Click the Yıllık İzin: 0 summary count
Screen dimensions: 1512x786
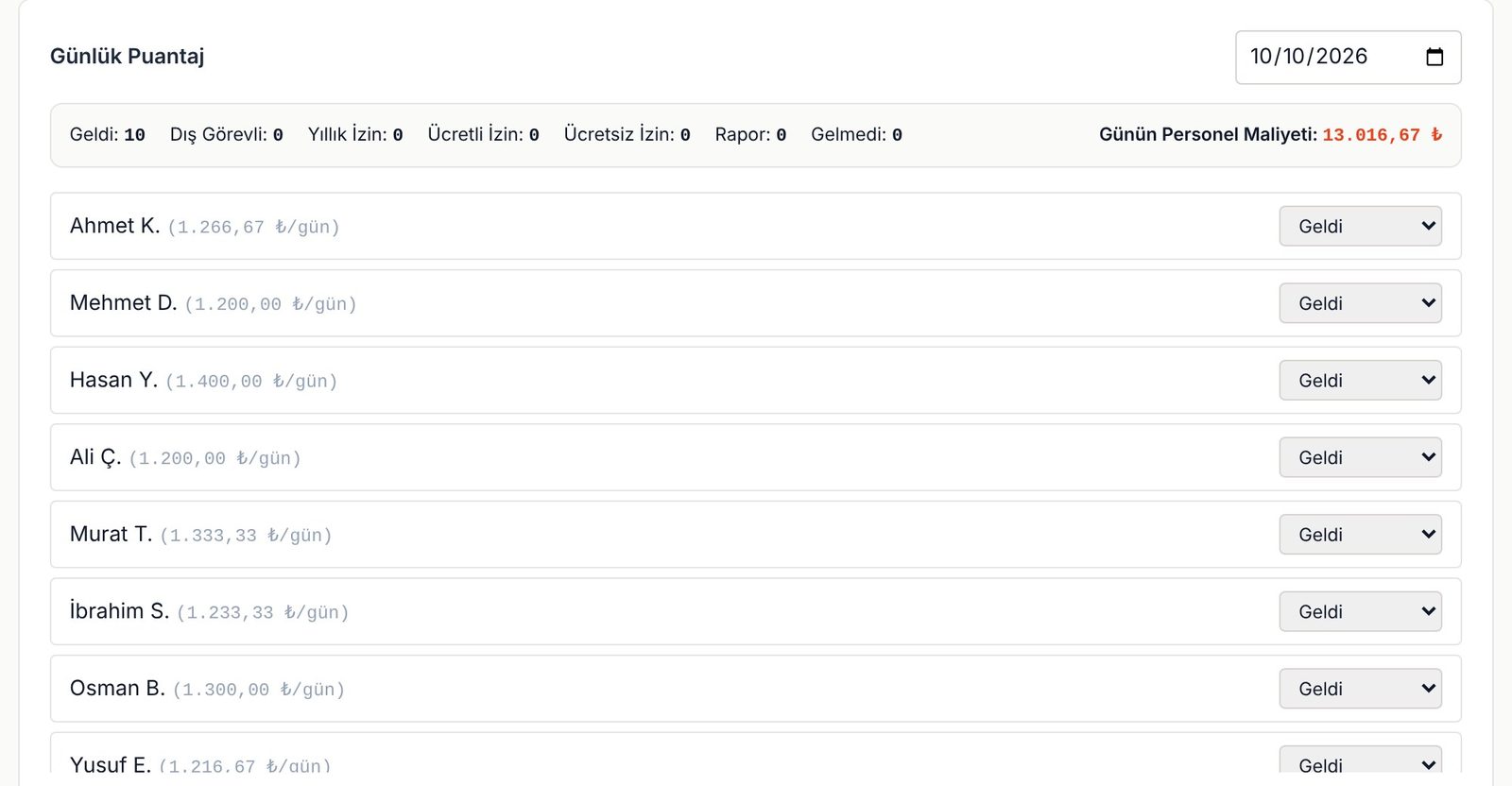[x=355, y=135]
